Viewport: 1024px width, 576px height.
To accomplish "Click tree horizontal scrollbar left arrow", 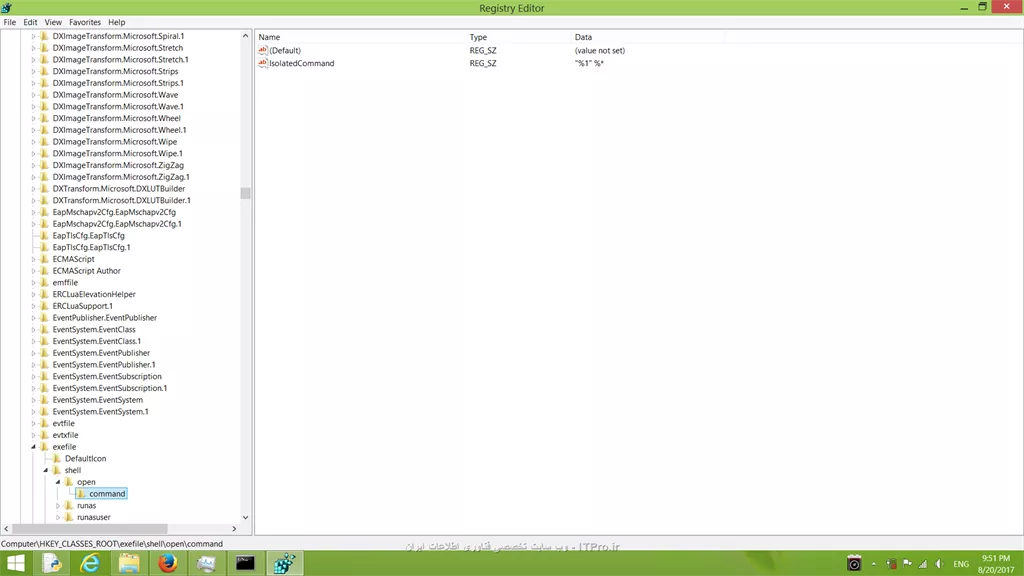I will (7, 528).
